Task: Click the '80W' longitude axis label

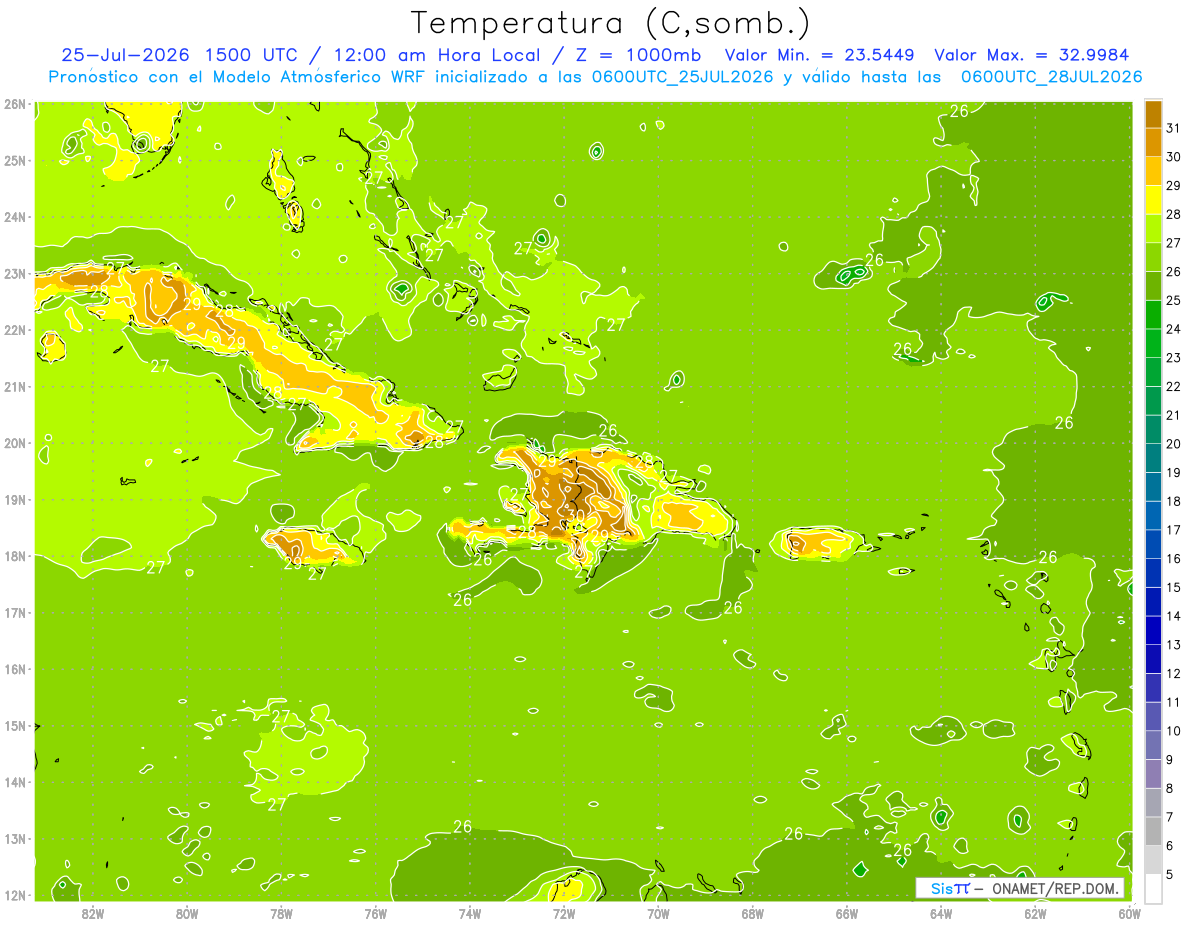Action: [187, 913]
